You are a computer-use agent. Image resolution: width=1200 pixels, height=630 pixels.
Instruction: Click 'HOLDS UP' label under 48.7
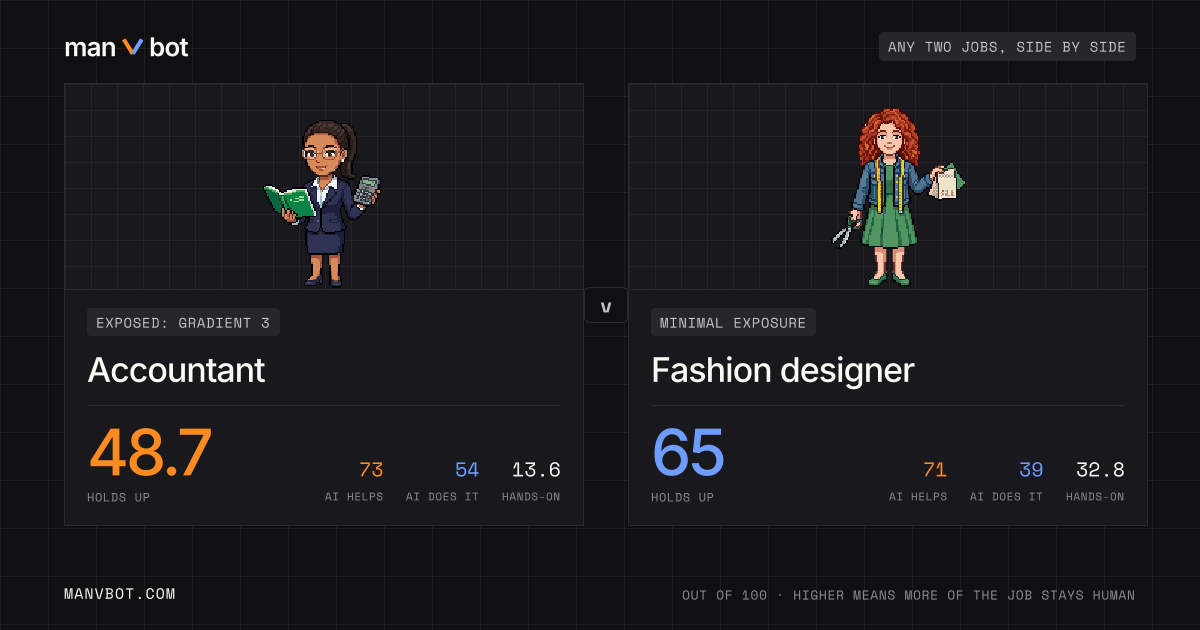point(118,497)
